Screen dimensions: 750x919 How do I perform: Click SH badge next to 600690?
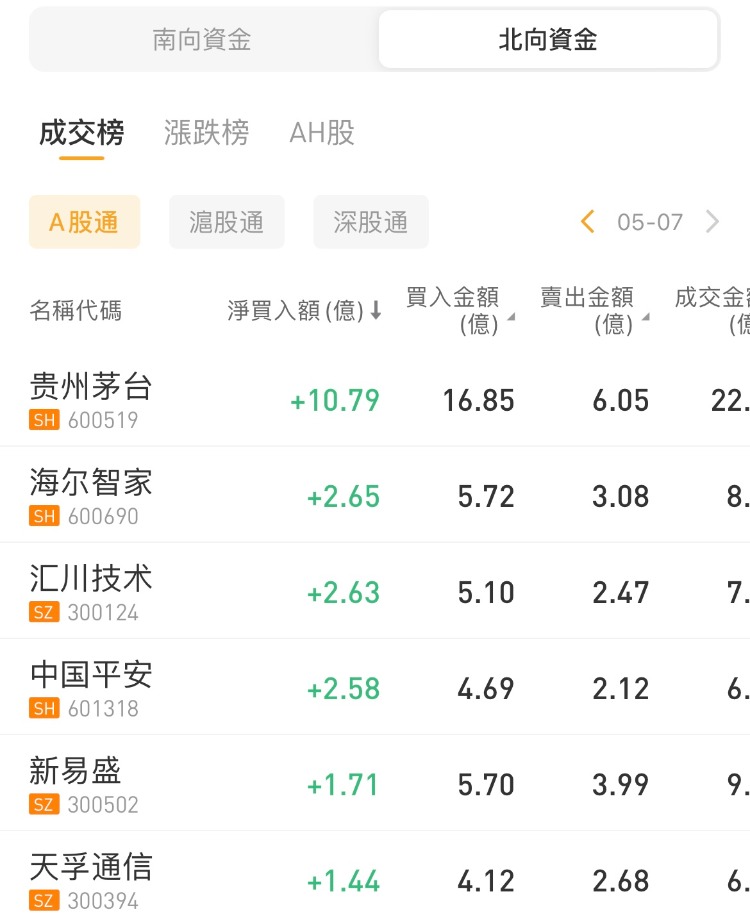click(45, 517)
